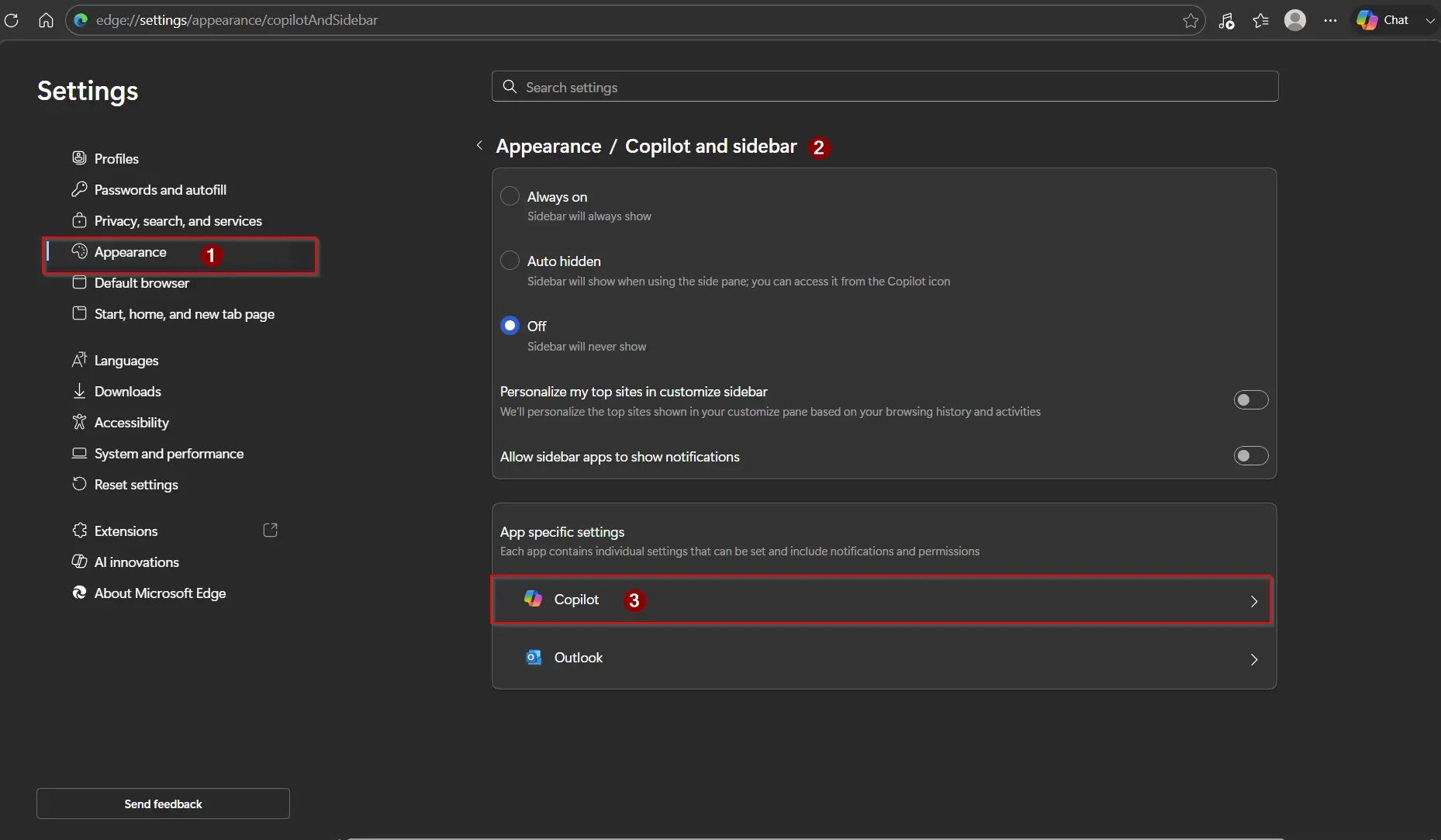Open the three-dot Settings and more menu
Viewport: 1441px width, 840px height.
pyautogui.click(x=1330, y=21)
